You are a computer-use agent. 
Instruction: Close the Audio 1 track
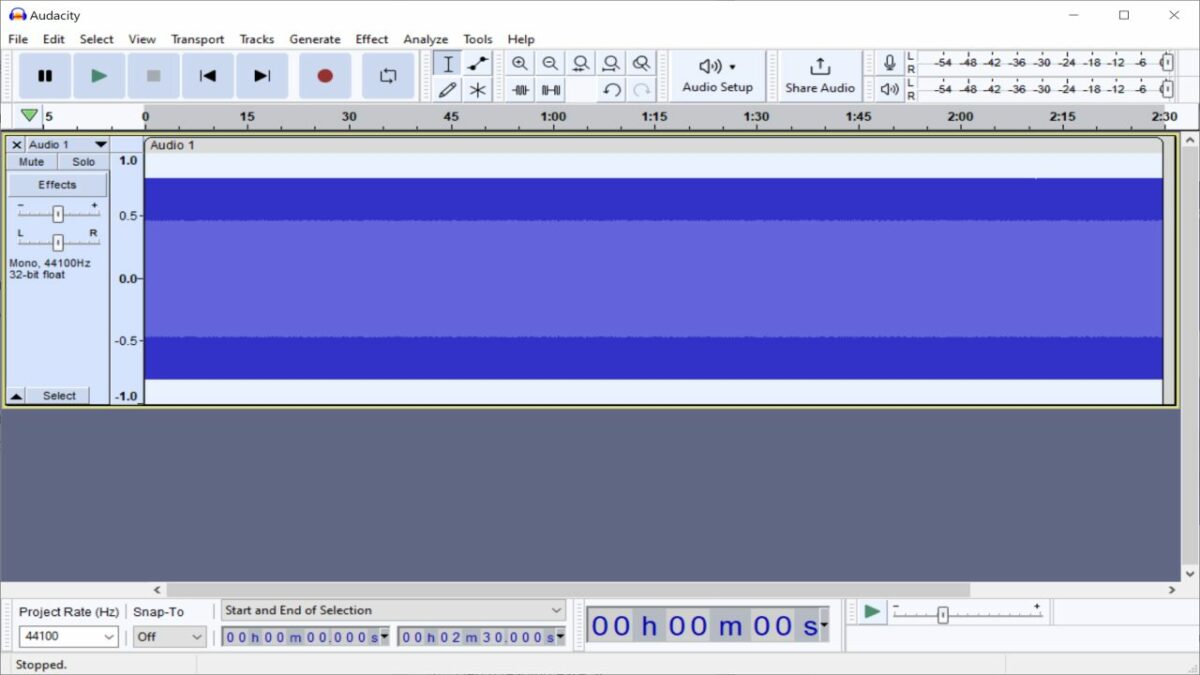(x=16, y=145)
